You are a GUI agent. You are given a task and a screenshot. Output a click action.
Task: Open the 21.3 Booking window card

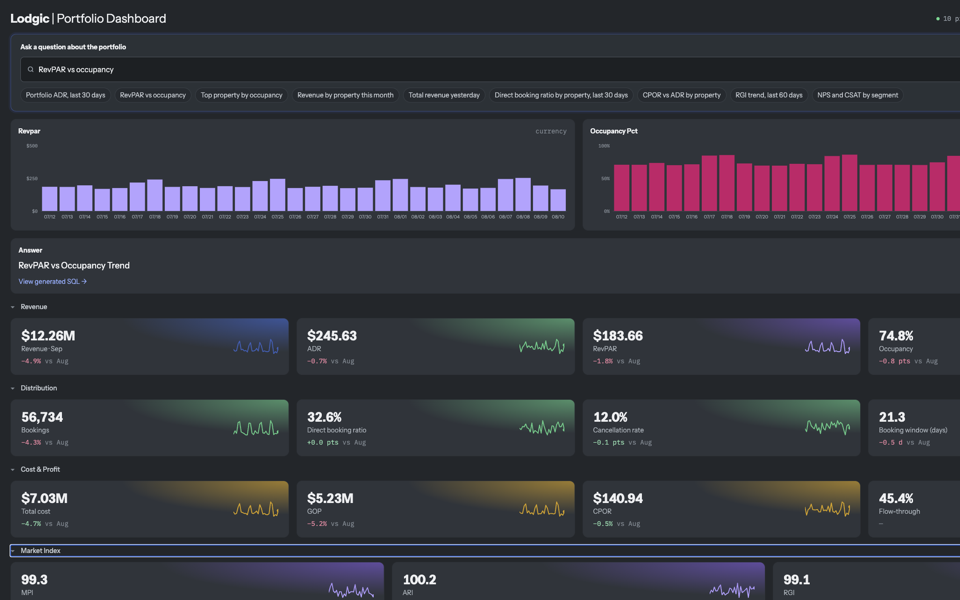[x=914, y=428]
